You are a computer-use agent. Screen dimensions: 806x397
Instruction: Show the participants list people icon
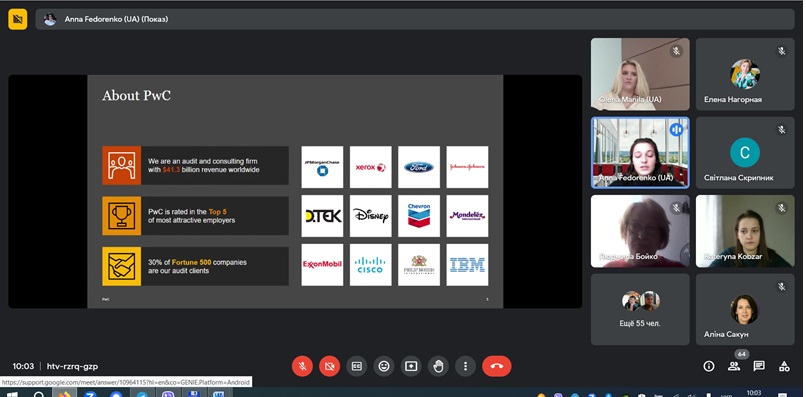tap(734, 366)
